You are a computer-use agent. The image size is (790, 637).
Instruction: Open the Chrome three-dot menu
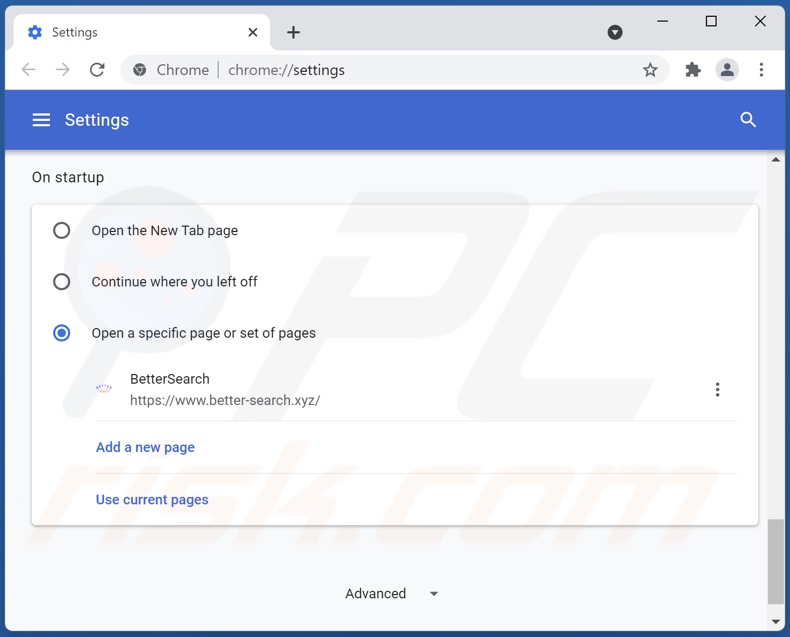click(x=761, y=70)
